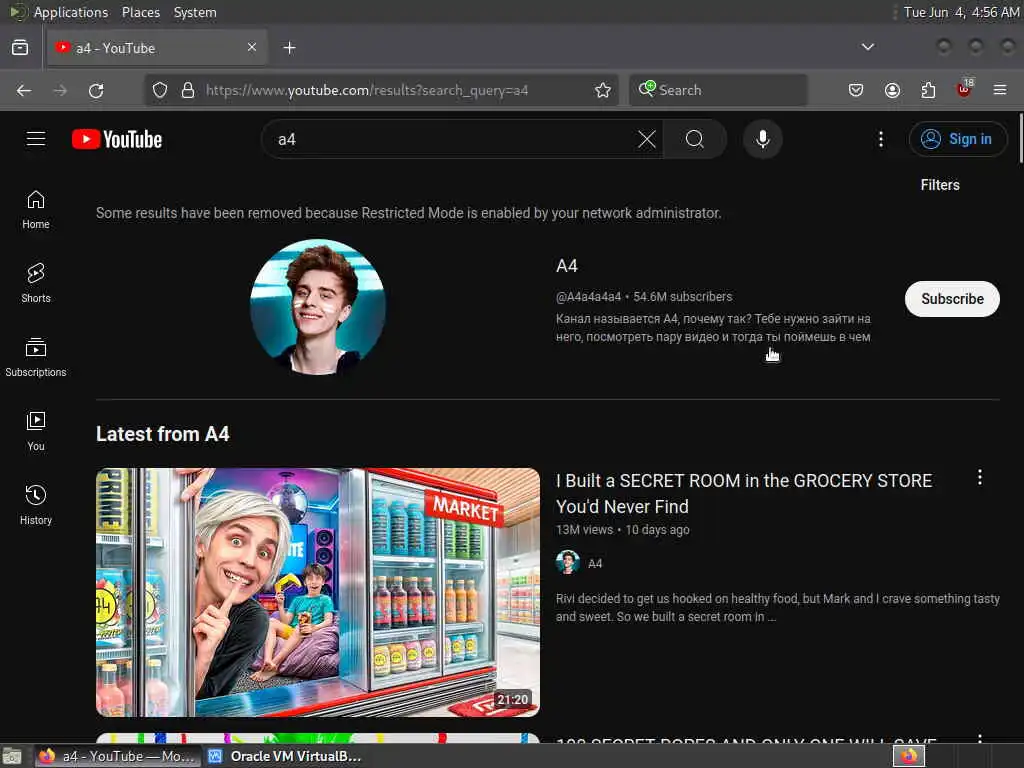This screenshot has height=768, width=1024.
Task: Switch to Oracle VM VirtualBox taskbar window
Action: tap(285, 756)
